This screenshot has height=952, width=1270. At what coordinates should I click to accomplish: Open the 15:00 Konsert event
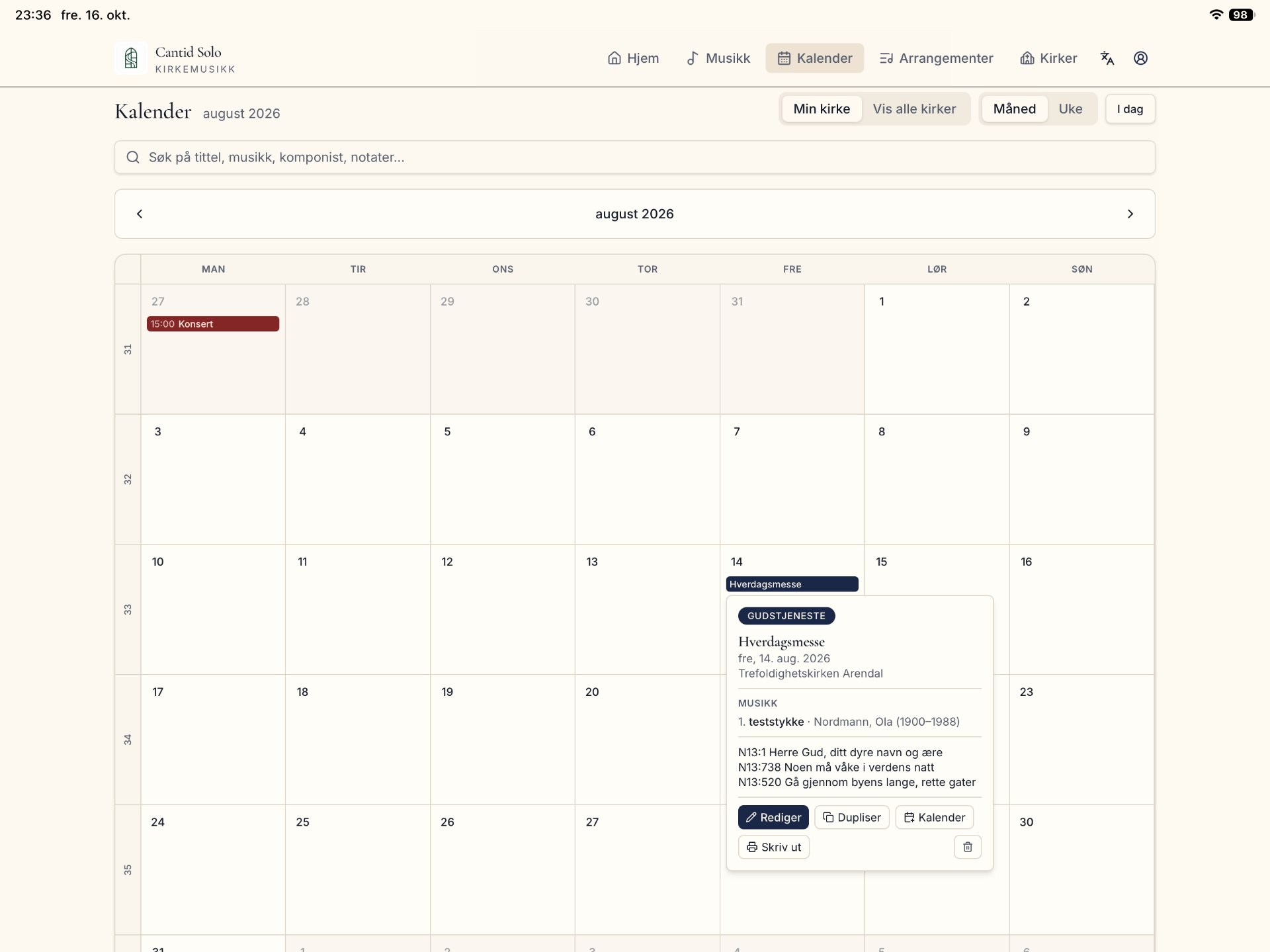[212, 324]
